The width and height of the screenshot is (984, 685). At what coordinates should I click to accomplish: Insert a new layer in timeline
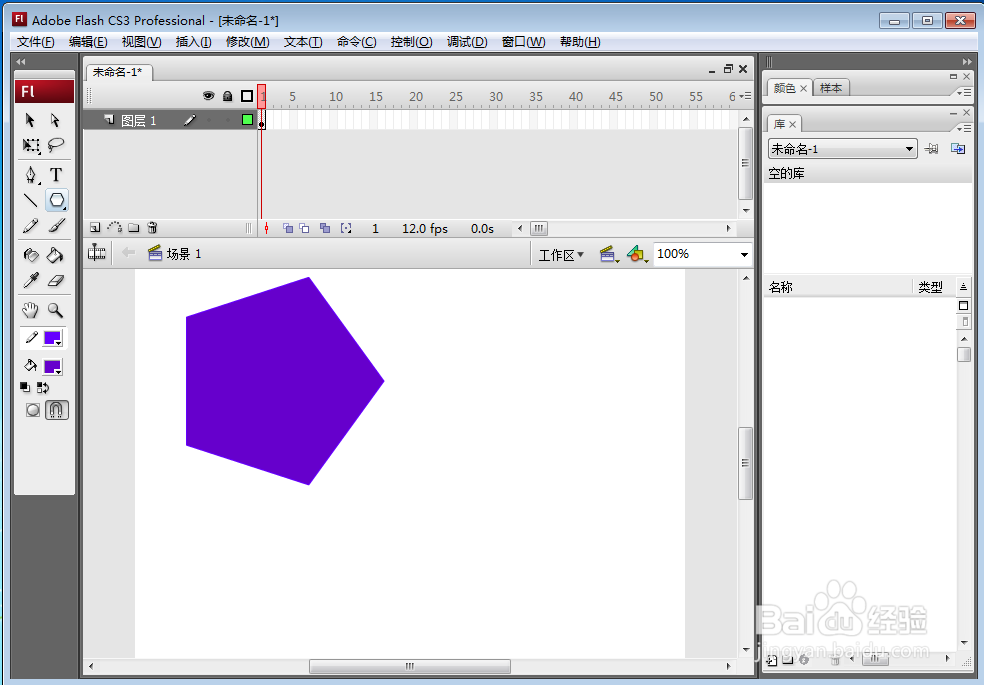pyautogui.click(x=95, y=228)
